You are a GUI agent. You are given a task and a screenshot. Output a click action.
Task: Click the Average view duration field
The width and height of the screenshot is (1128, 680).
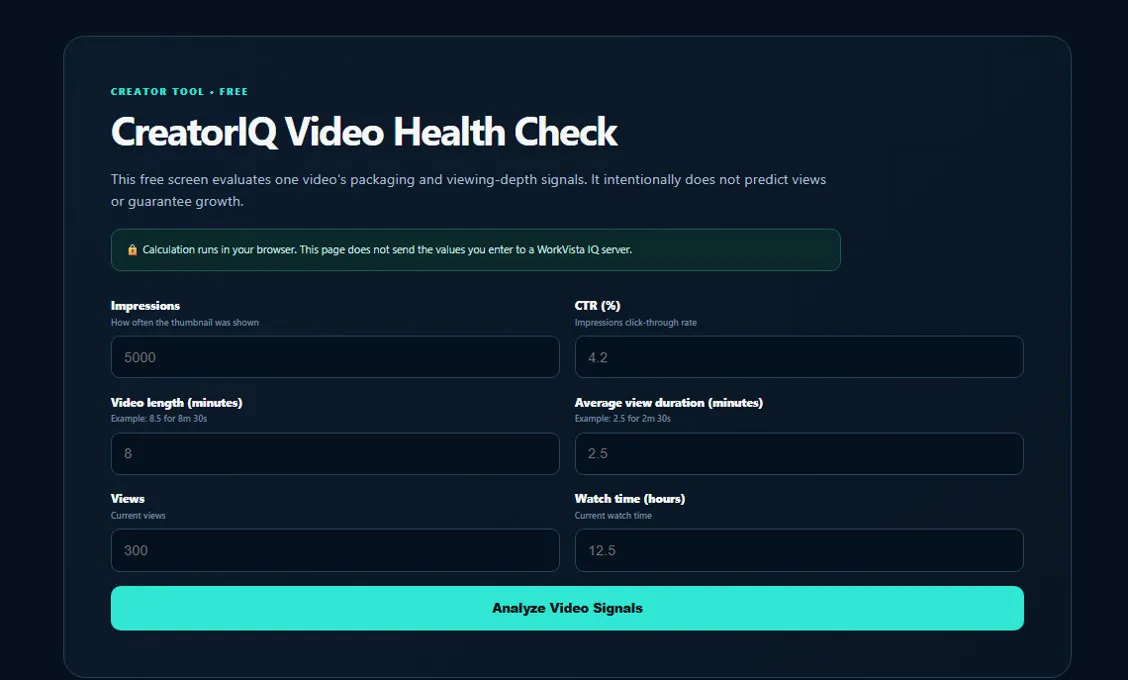(x=799, y=453)
